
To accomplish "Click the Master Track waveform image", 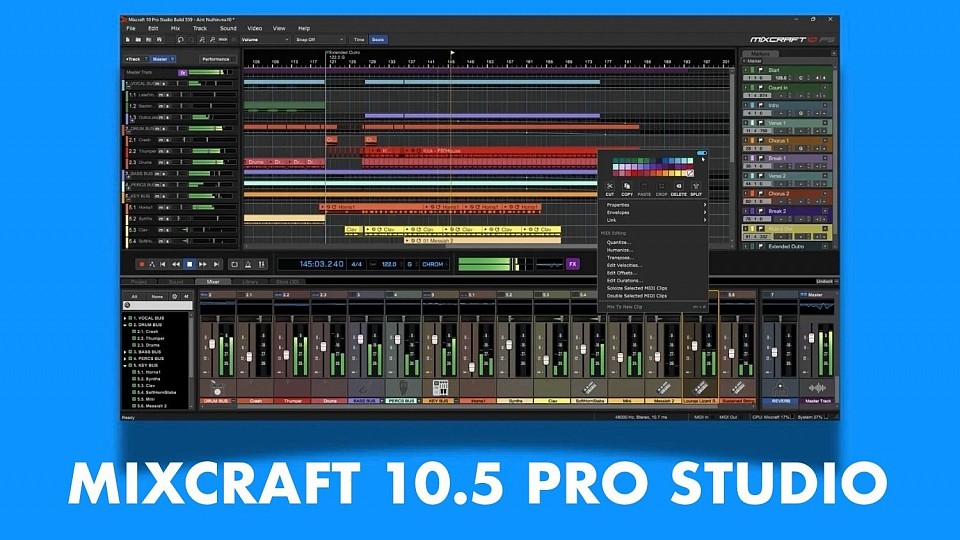I will (x=817, y=388).
